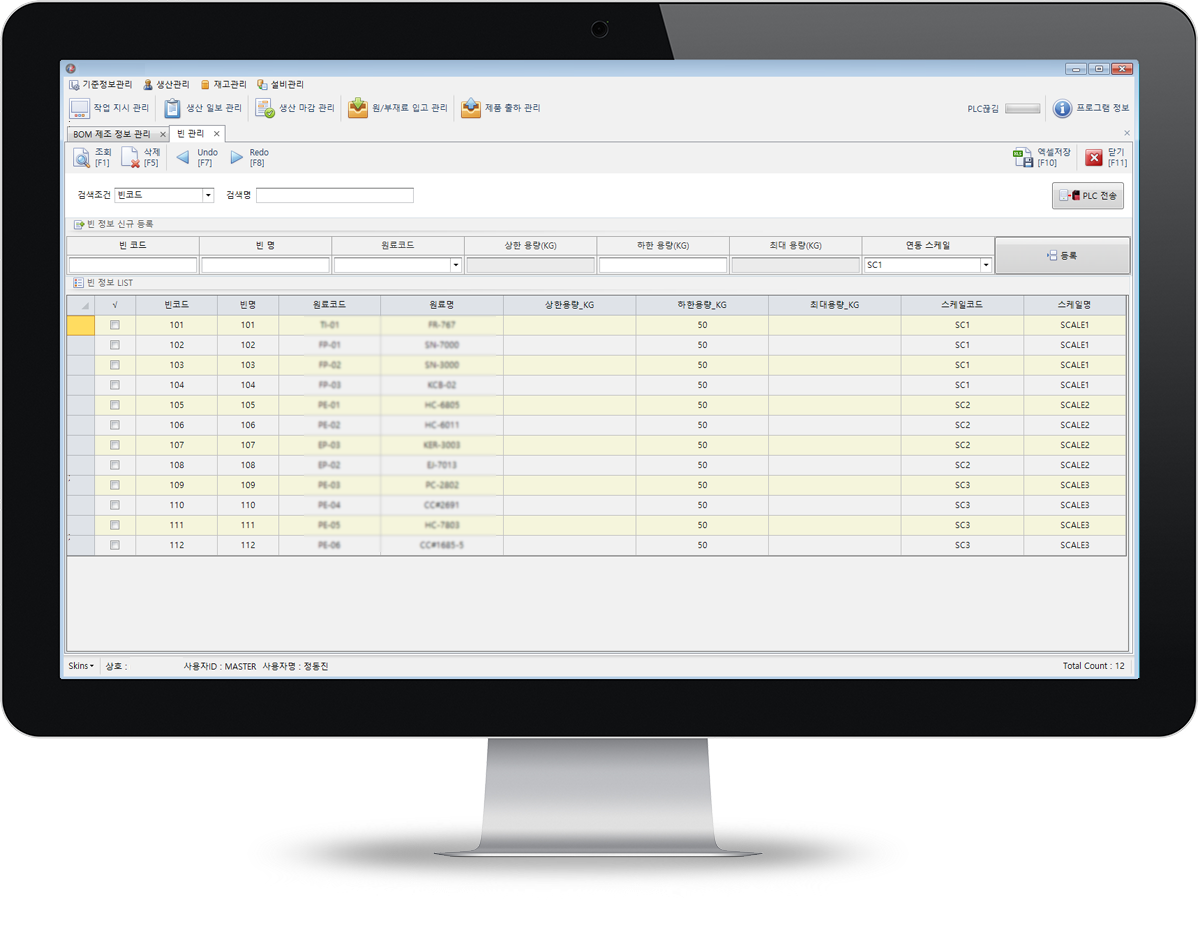The image size is (1200, 932).
Task: Open the 원료코드 combo box dropdown
Action: pyautogui.click(x=456, y=266)
